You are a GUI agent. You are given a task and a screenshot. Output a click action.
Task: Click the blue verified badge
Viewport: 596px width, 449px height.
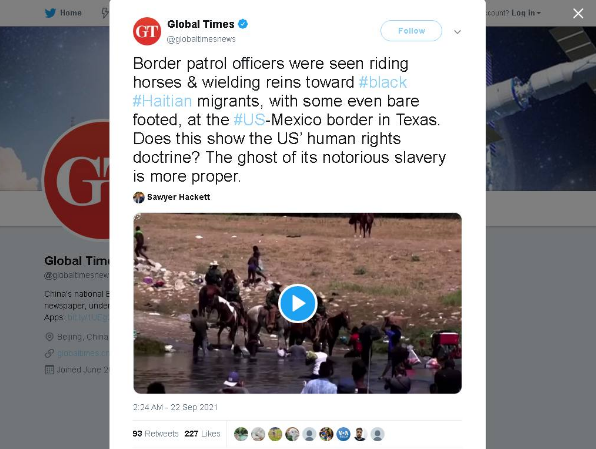click(x=243, y=24)
